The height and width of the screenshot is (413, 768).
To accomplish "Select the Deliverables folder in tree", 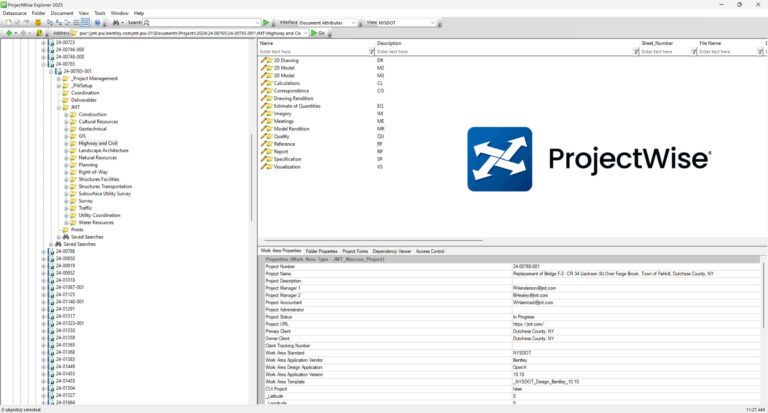I will tap(84, 100).
